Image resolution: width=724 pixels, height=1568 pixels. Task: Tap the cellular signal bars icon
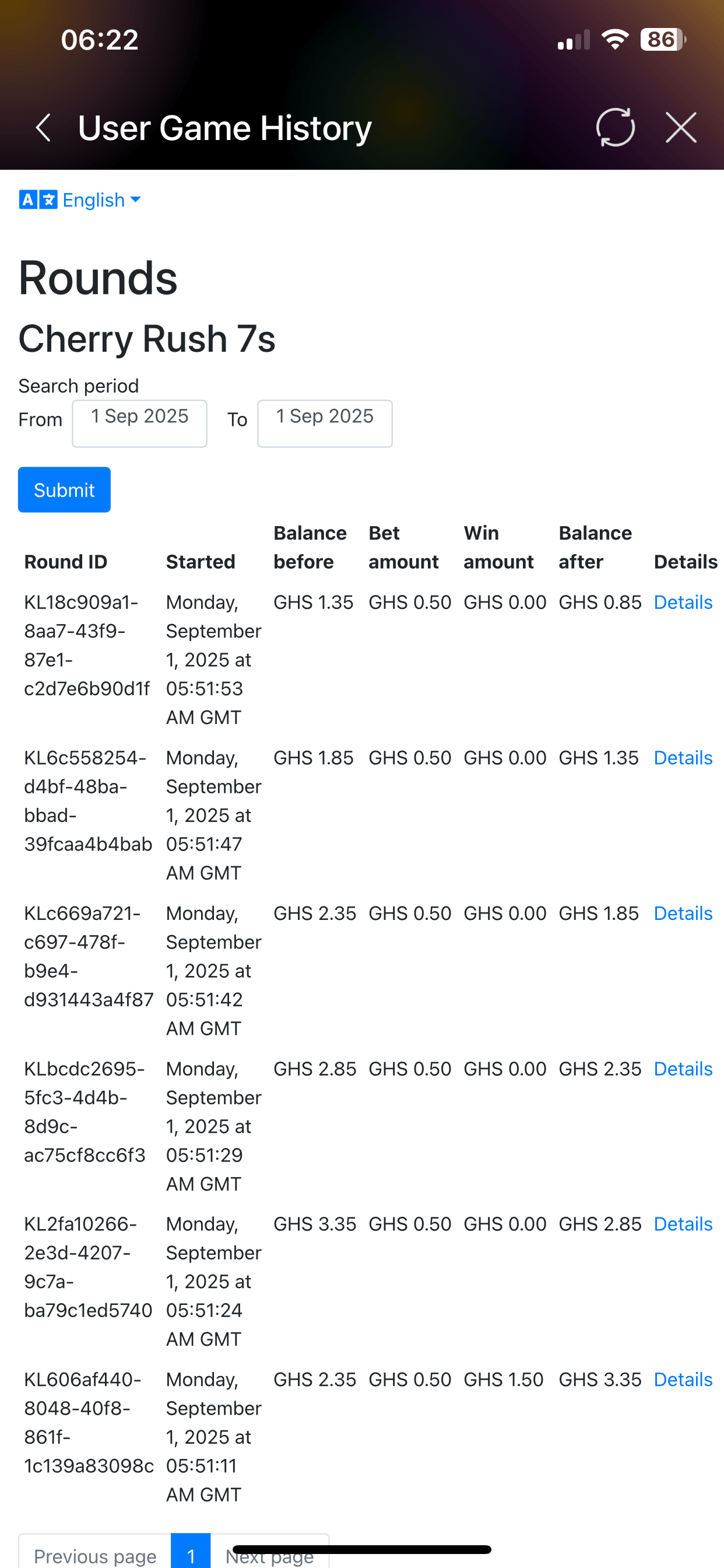coord(573,40)
